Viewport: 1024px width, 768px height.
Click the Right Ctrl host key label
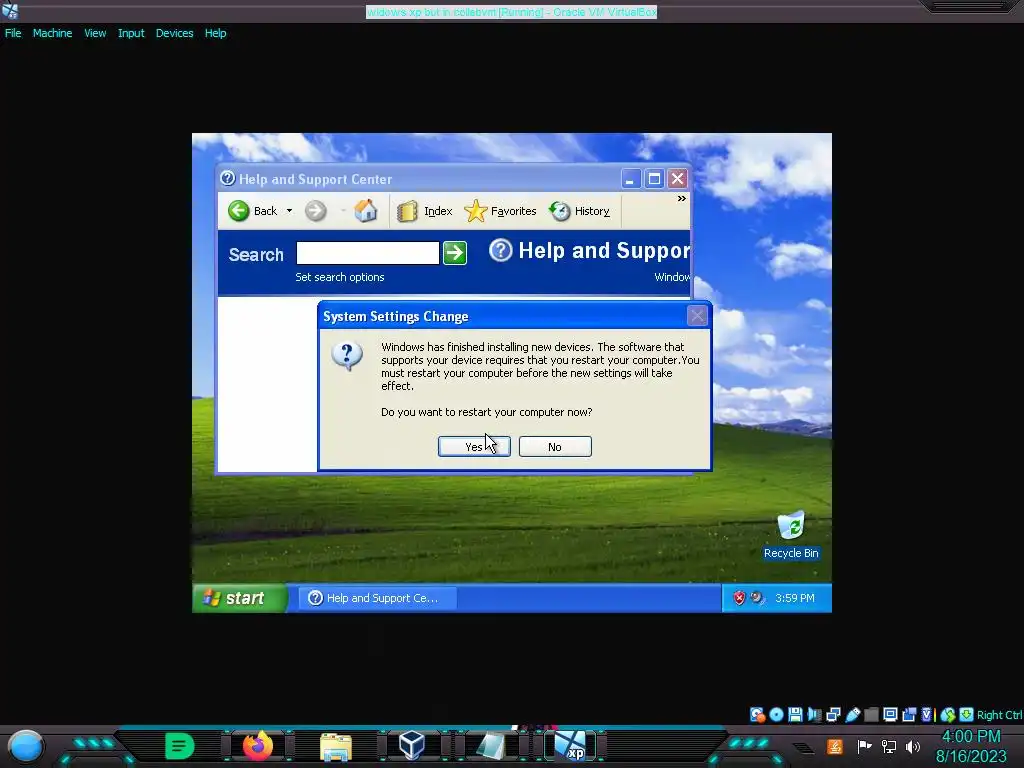999,715
